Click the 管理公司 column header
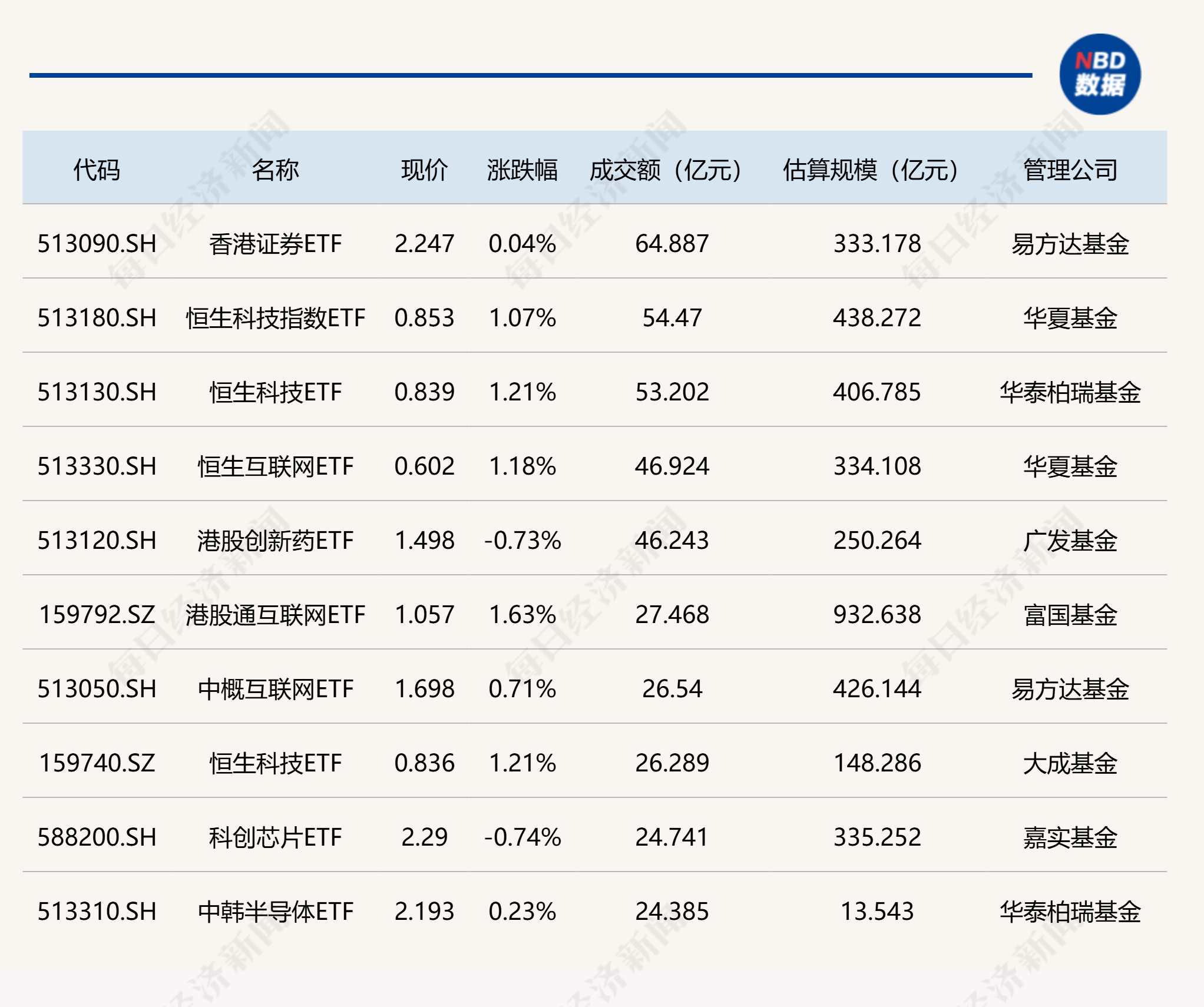Image resolution: width=1204 pixels, height=1007 pixels. (1070, 170)
